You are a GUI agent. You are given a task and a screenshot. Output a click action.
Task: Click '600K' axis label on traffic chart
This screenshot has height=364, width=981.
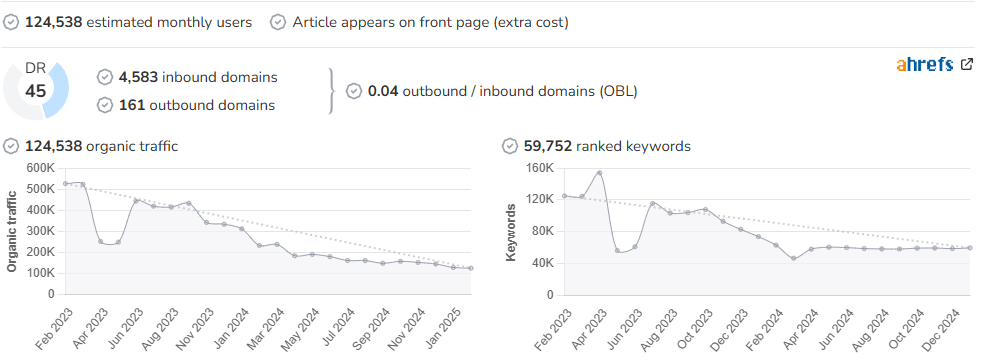[x=41, y=168]
